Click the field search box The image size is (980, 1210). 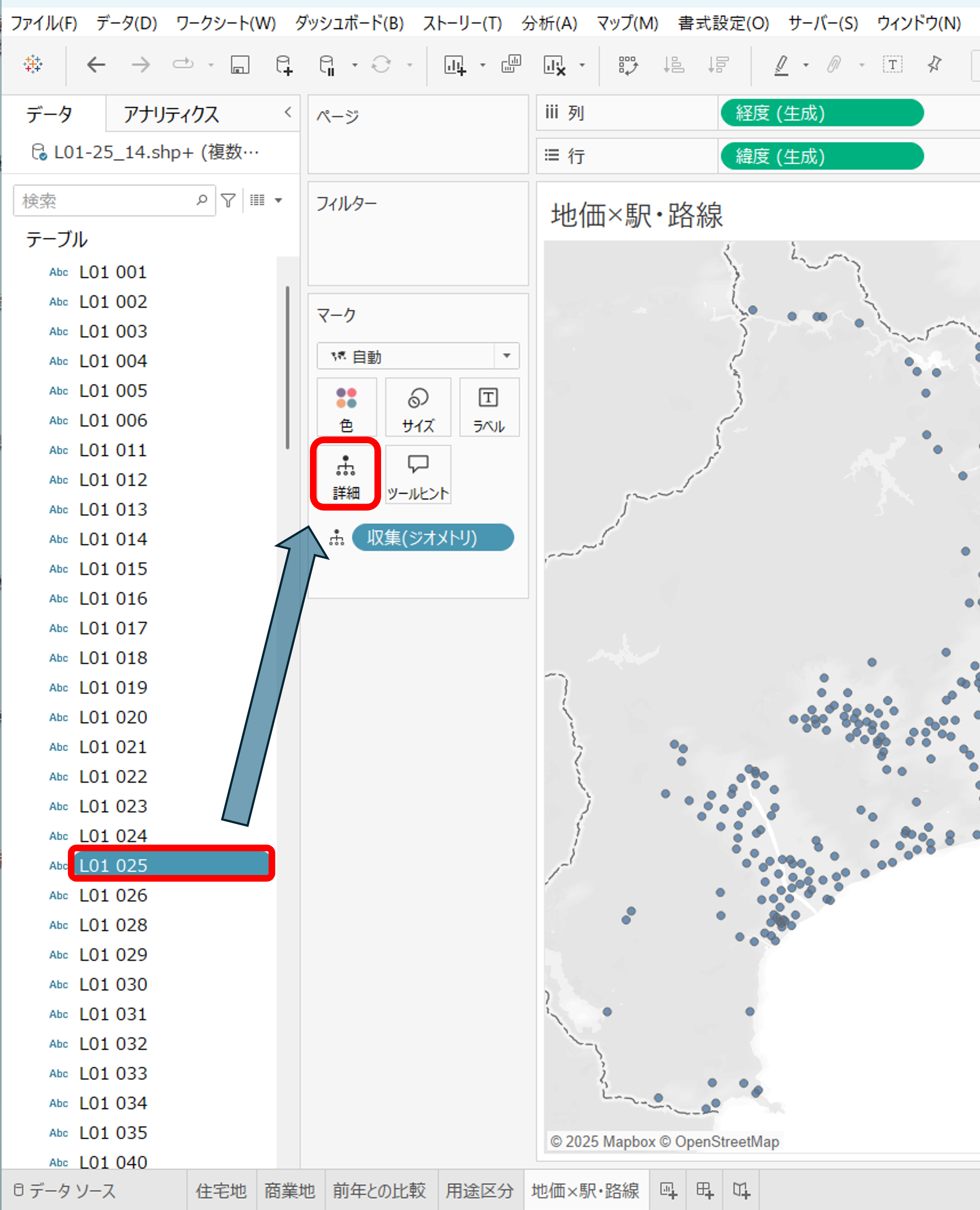tap(114, 200)
